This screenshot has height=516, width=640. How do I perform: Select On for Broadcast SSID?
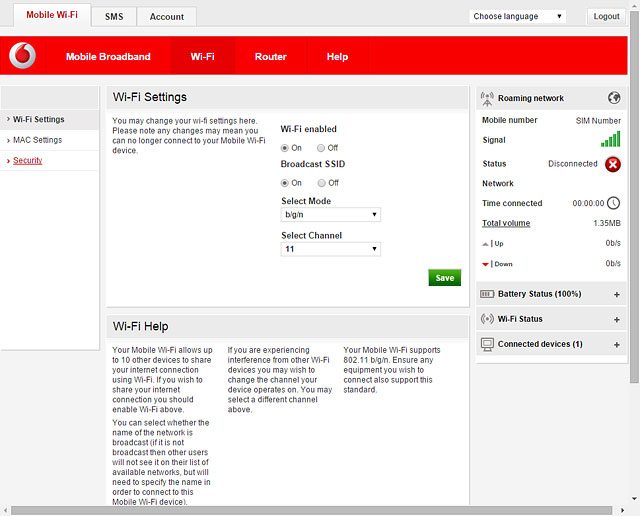click(x=285, y=183)
